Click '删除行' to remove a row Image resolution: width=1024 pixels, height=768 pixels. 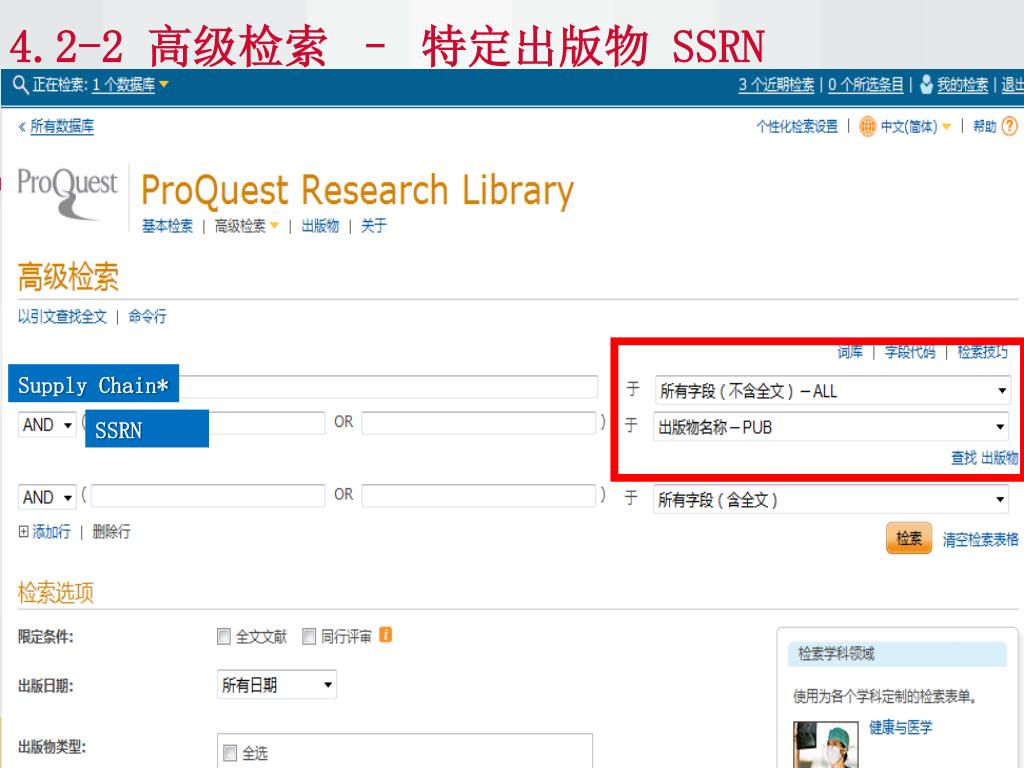111,532
